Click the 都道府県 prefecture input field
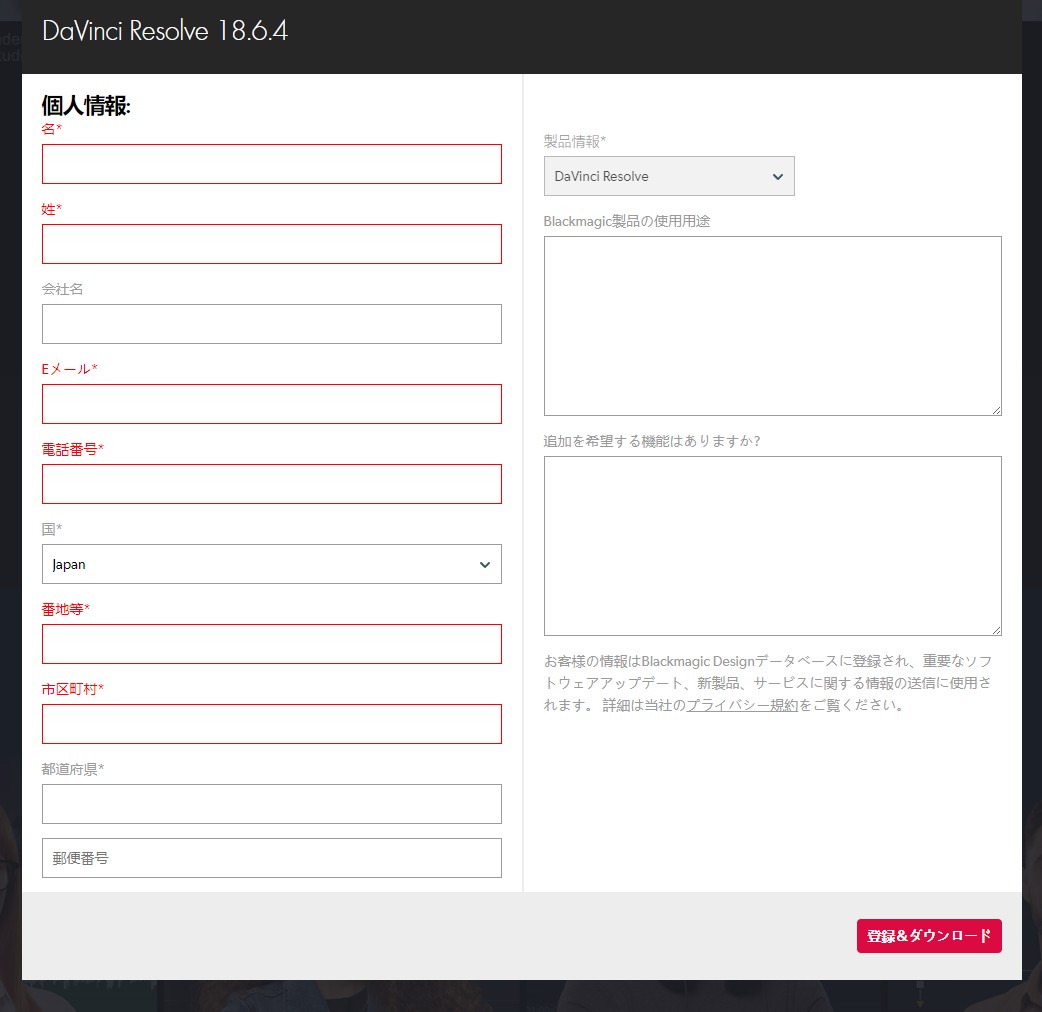Viewport: 1042px width, 1012px height. pos(272,804)
